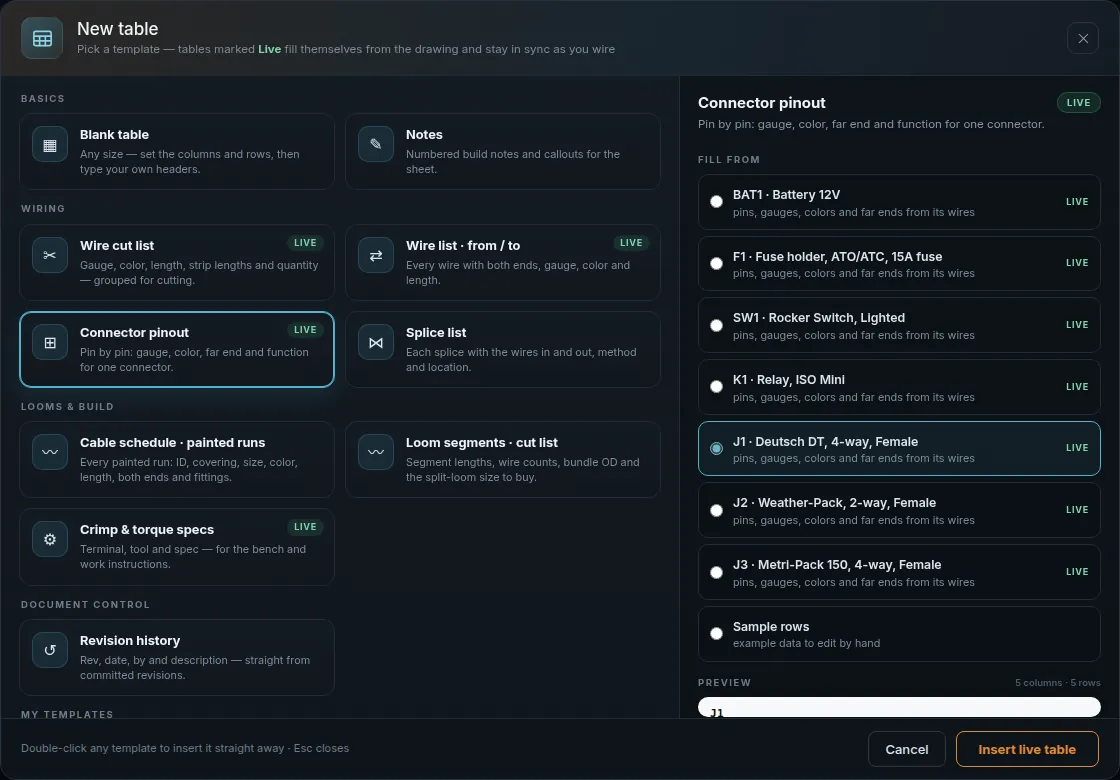Image resolution: width=1120 pixels, height=780 pixels.
Task: Select the J3 Metri-Pack 150 radio button
Action: (716, 573)
